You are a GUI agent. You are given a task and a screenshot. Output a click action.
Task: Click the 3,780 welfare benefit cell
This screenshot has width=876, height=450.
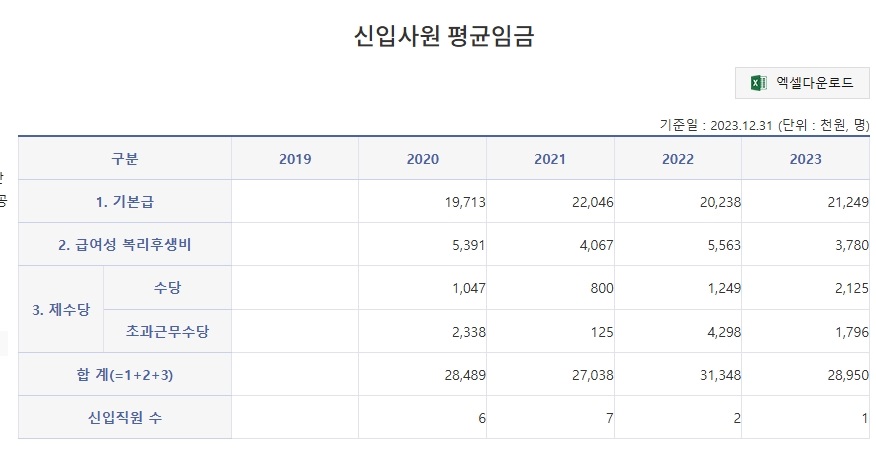(806, 244)
